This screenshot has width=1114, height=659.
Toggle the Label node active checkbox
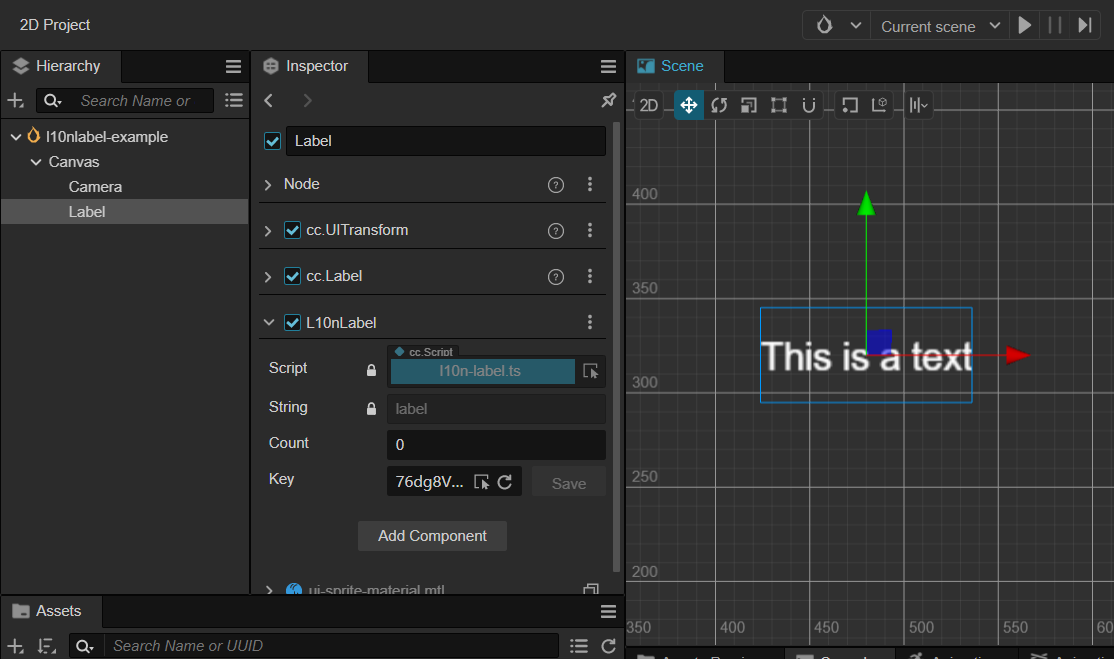[272, 141]
